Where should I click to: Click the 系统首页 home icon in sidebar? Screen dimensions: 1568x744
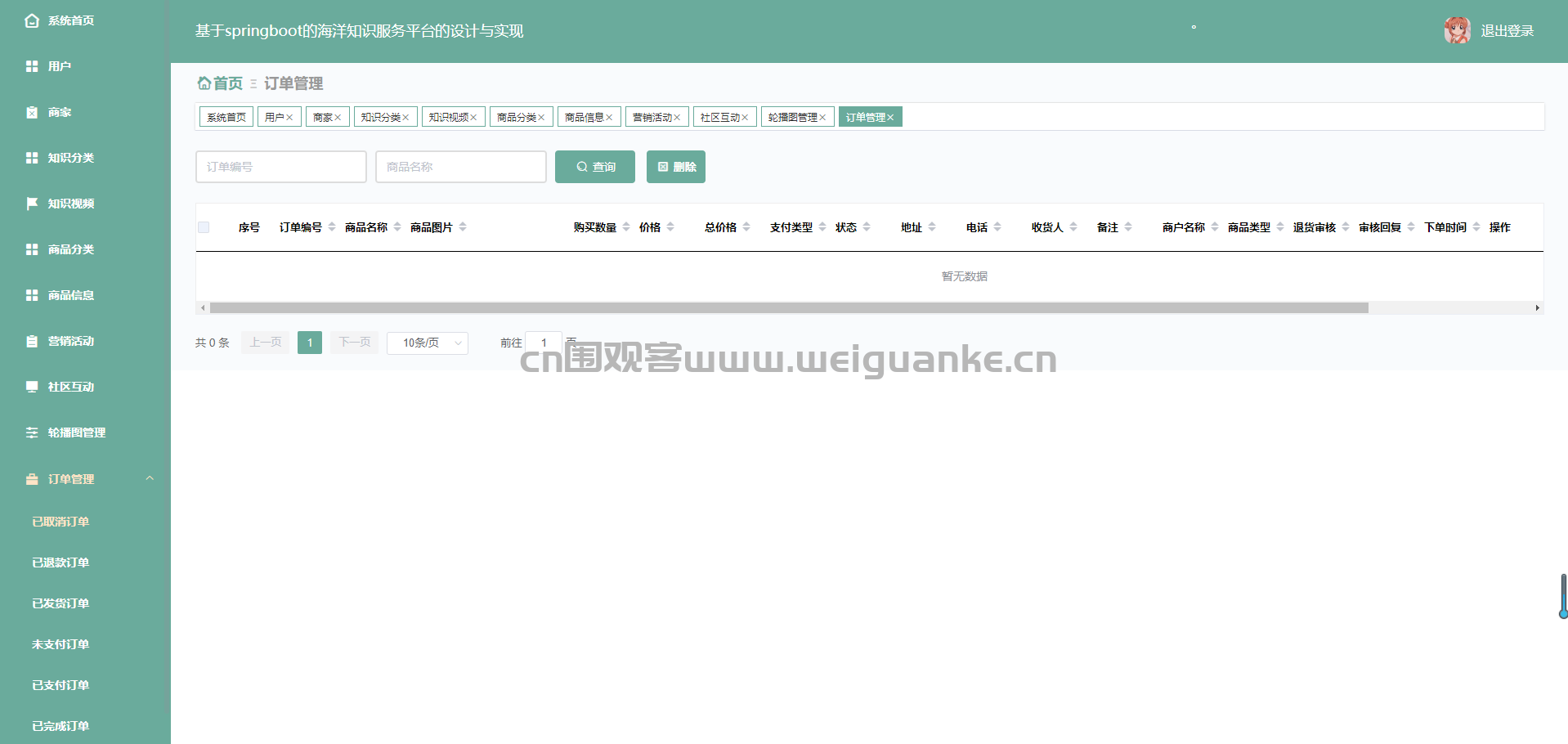32,20
